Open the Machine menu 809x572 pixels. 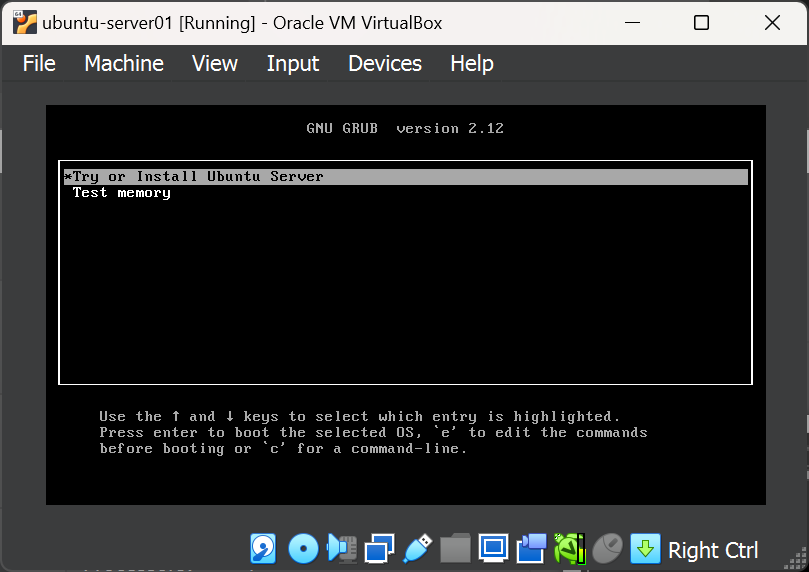click(x=124, y=63)
